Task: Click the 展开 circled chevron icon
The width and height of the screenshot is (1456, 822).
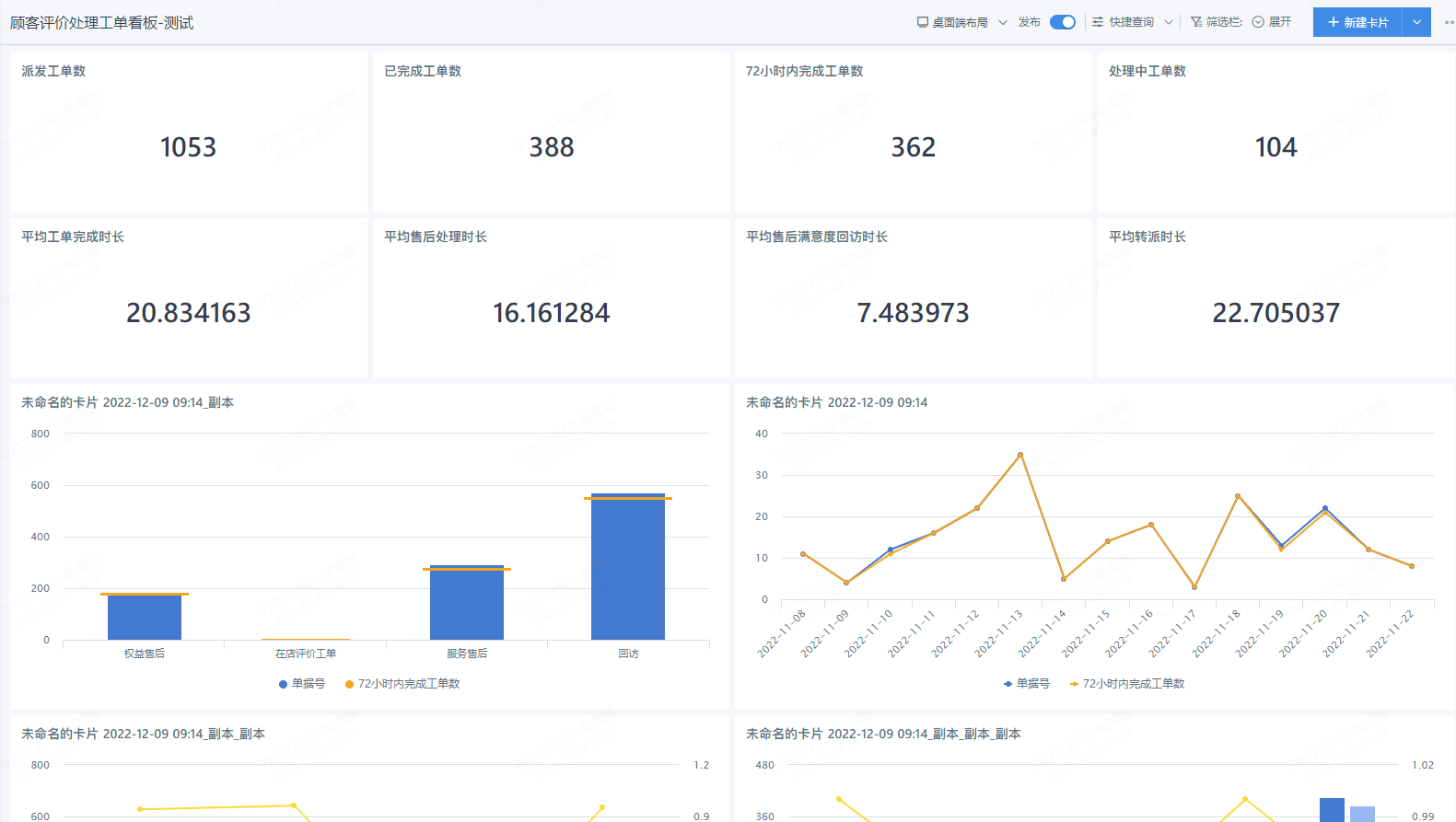Action: pos(1258,22)
